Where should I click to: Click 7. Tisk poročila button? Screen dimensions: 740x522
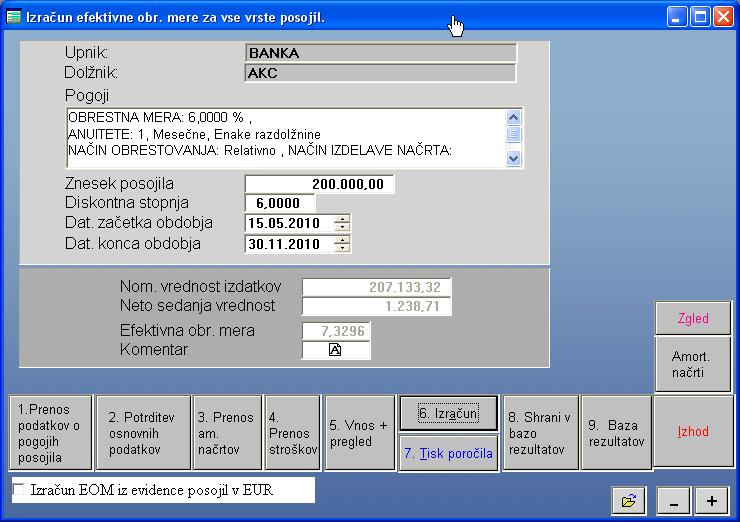[x=449, y=453]
